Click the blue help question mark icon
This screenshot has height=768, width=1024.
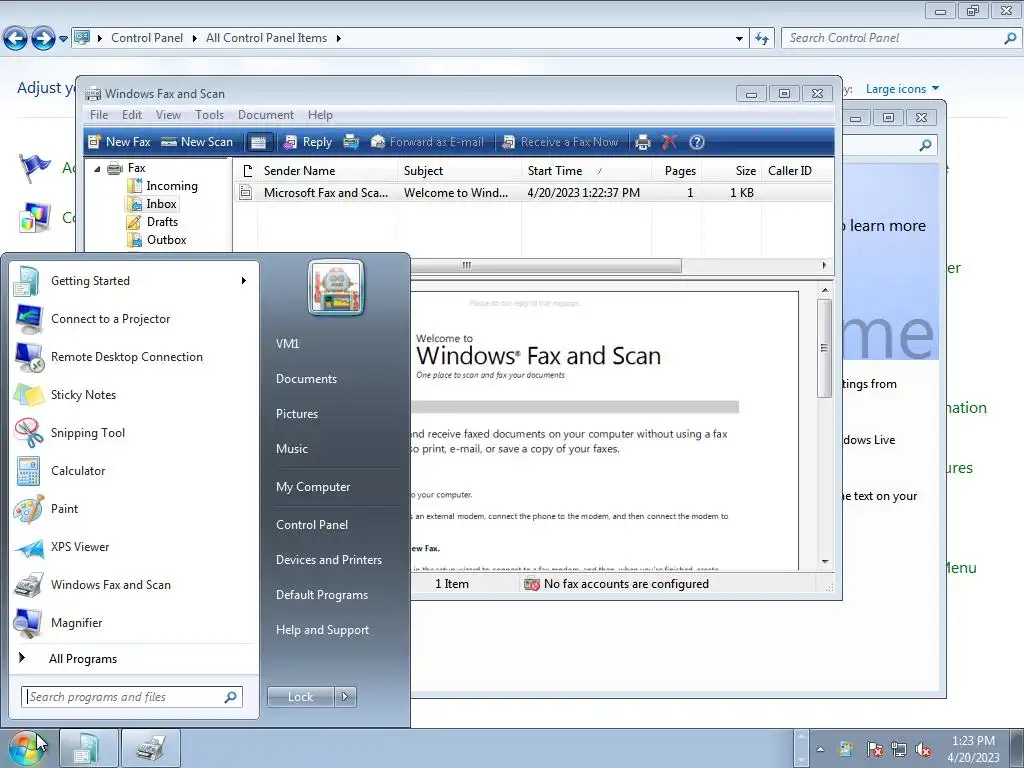click(x=697, y=142)
